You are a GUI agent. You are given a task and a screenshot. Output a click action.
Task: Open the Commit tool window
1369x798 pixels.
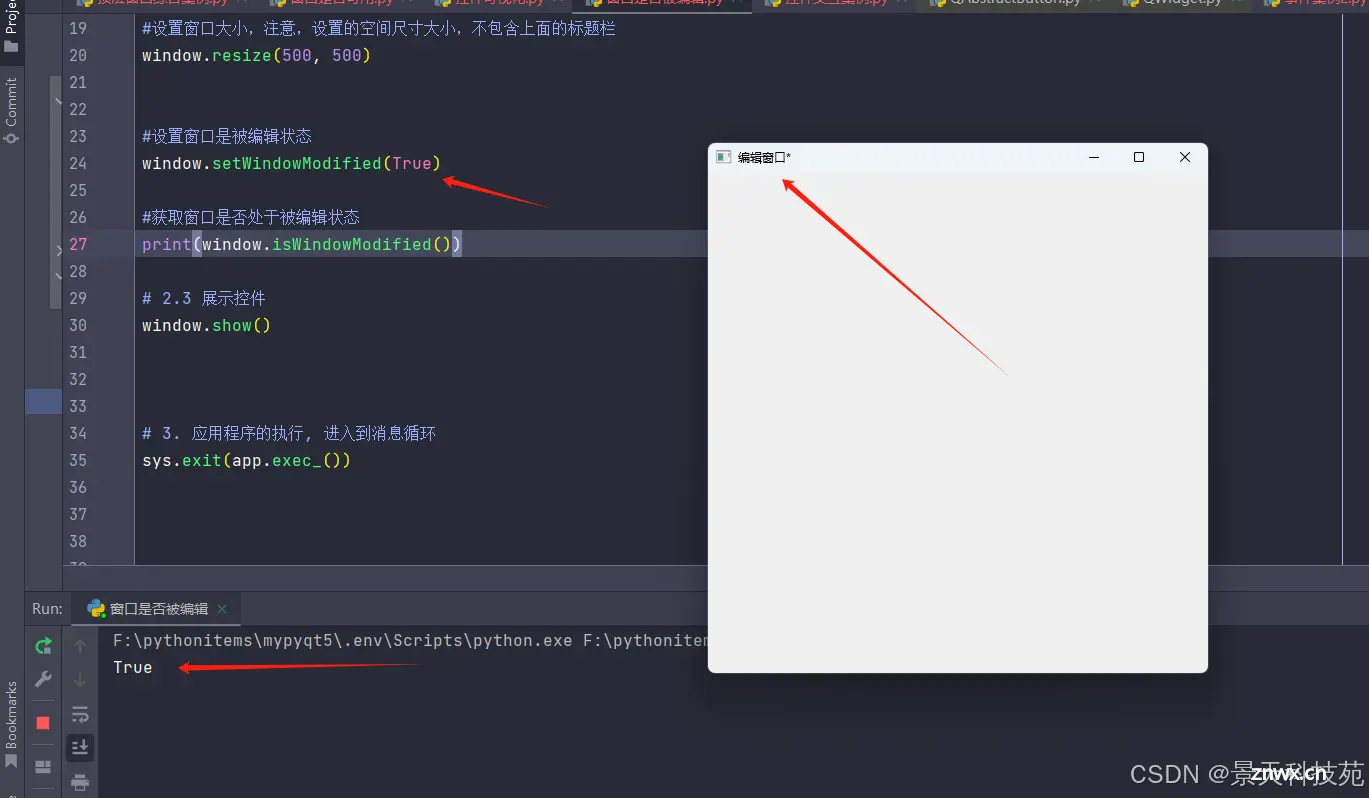coord(12,110)
